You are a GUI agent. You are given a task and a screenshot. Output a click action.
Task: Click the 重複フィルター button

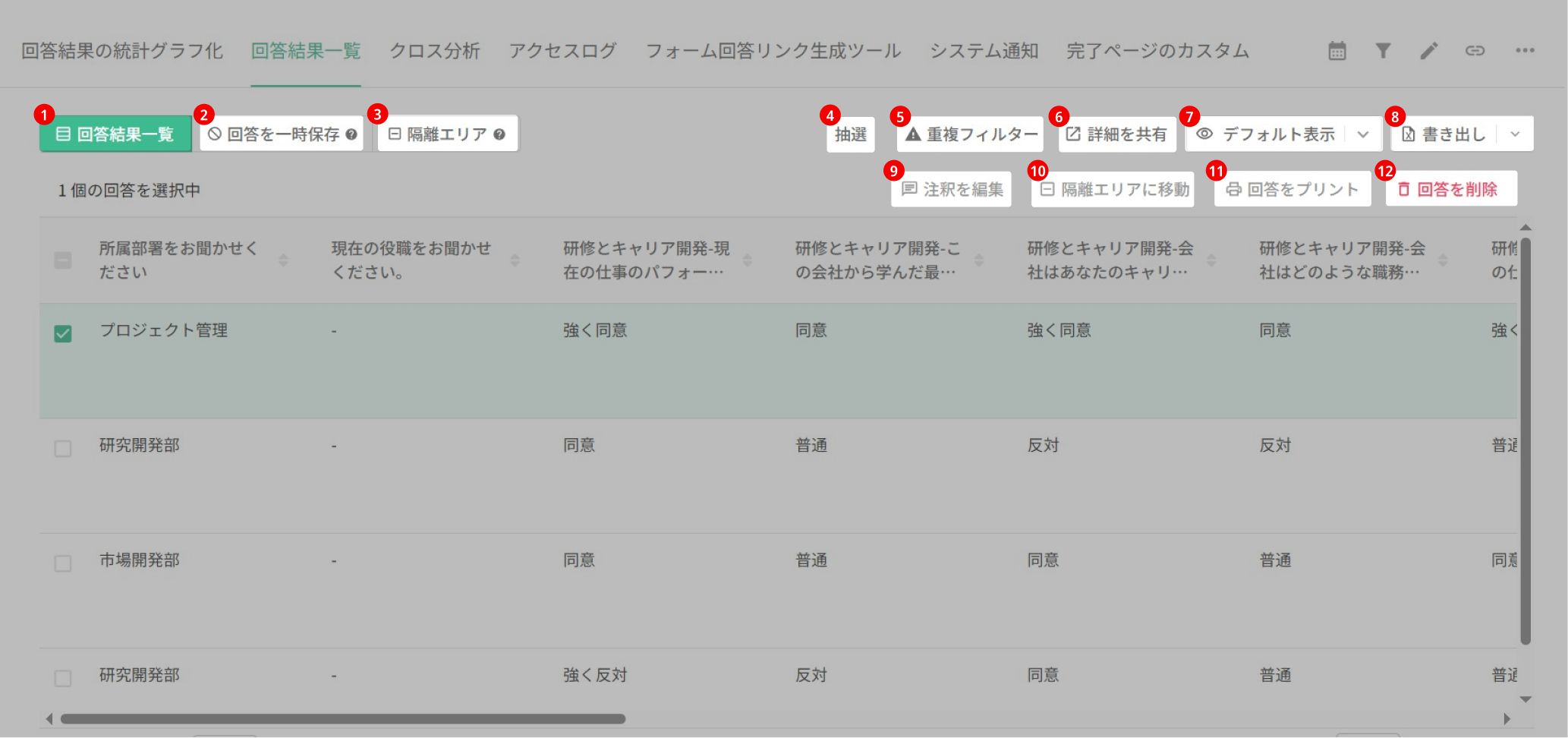pyautogui.click(x=971, y=134)
